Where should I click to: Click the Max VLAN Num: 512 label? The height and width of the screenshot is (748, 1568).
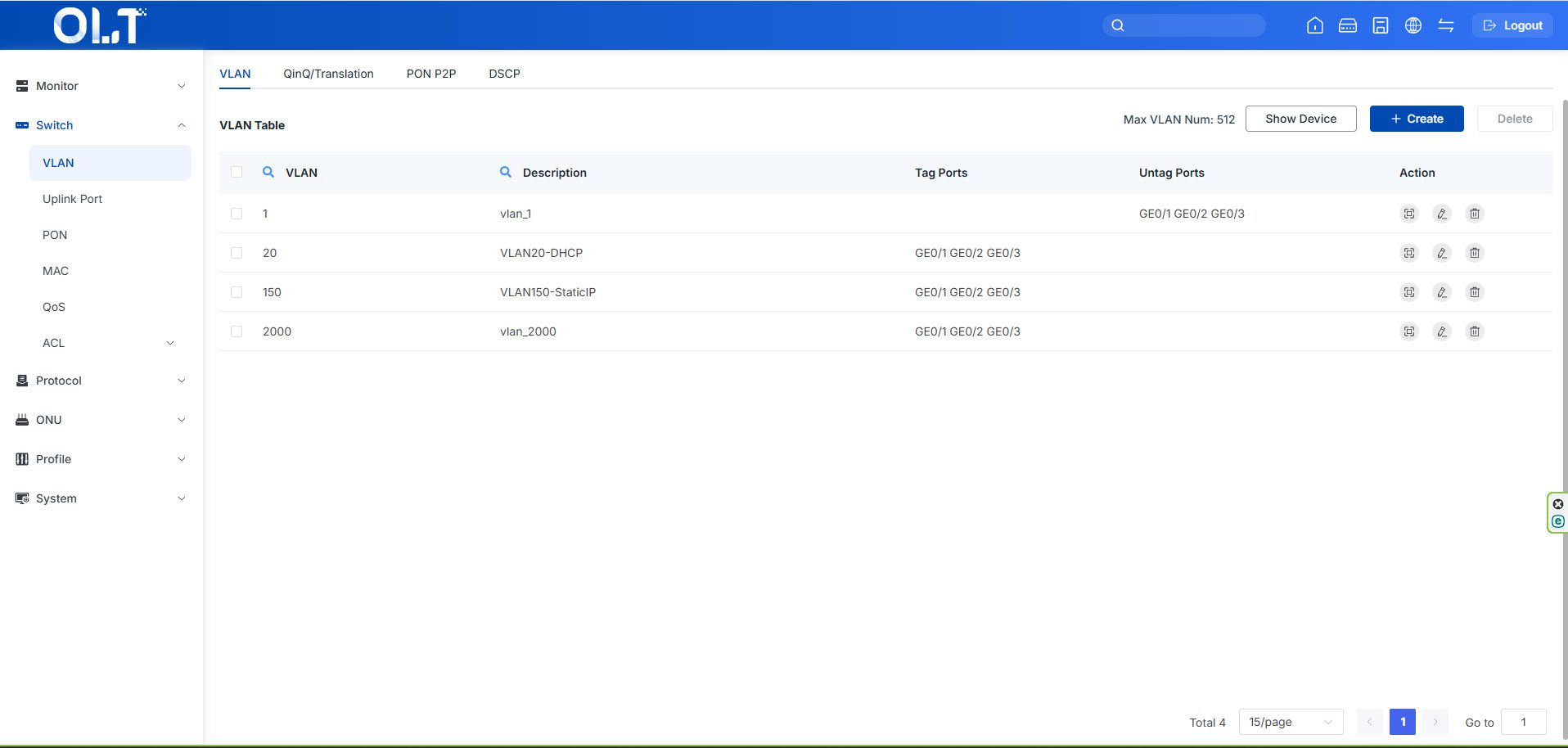tap(1179, 119)
